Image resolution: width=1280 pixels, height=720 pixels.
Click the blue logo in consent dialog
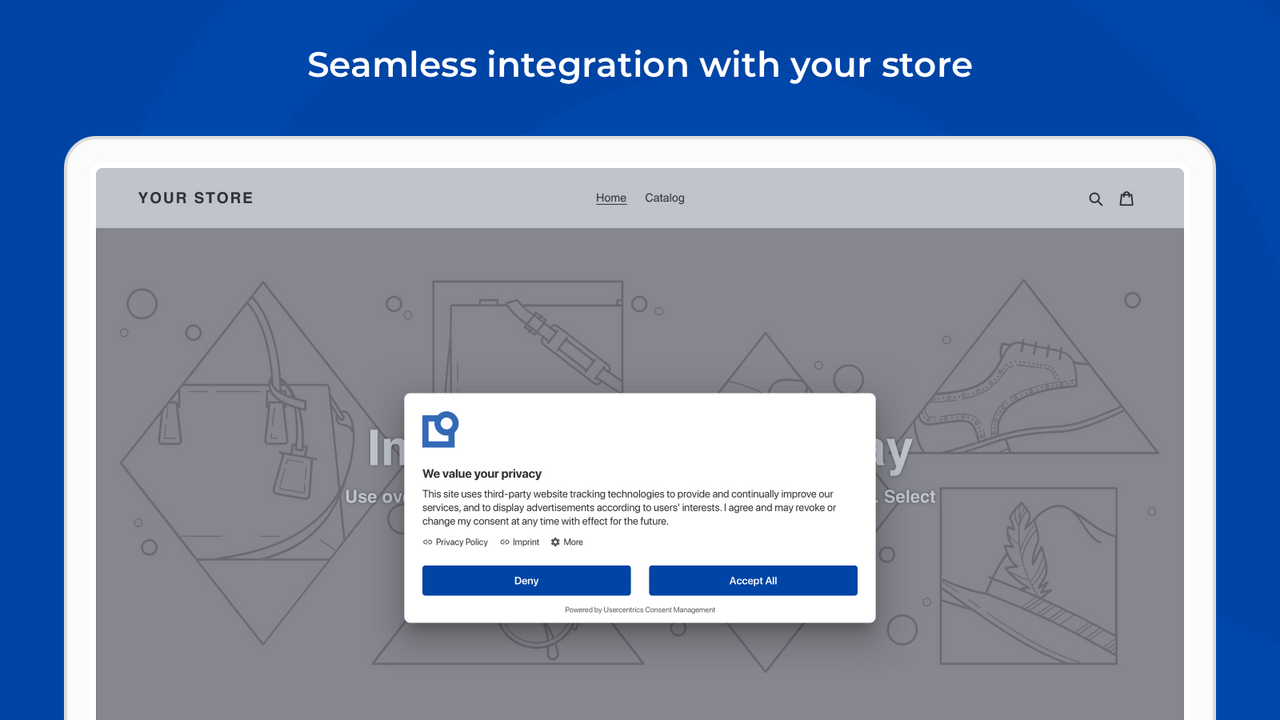coord(440,429)
